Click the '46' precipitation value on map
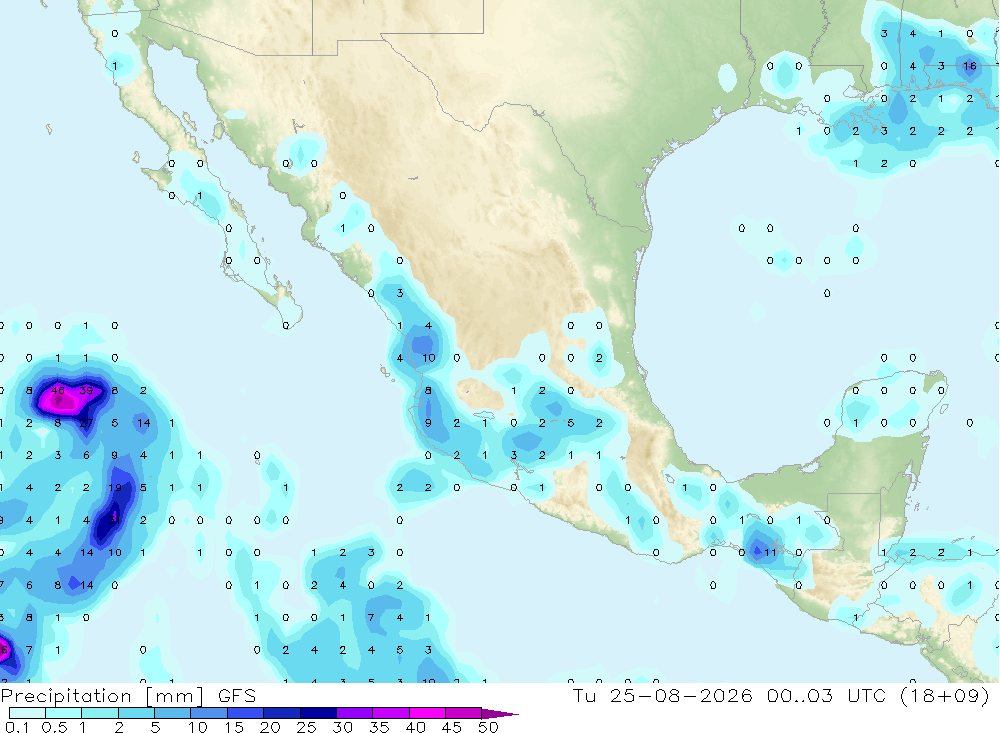Screen dimensions: 1000x733 pyautogui.click(x=57, y=390)
